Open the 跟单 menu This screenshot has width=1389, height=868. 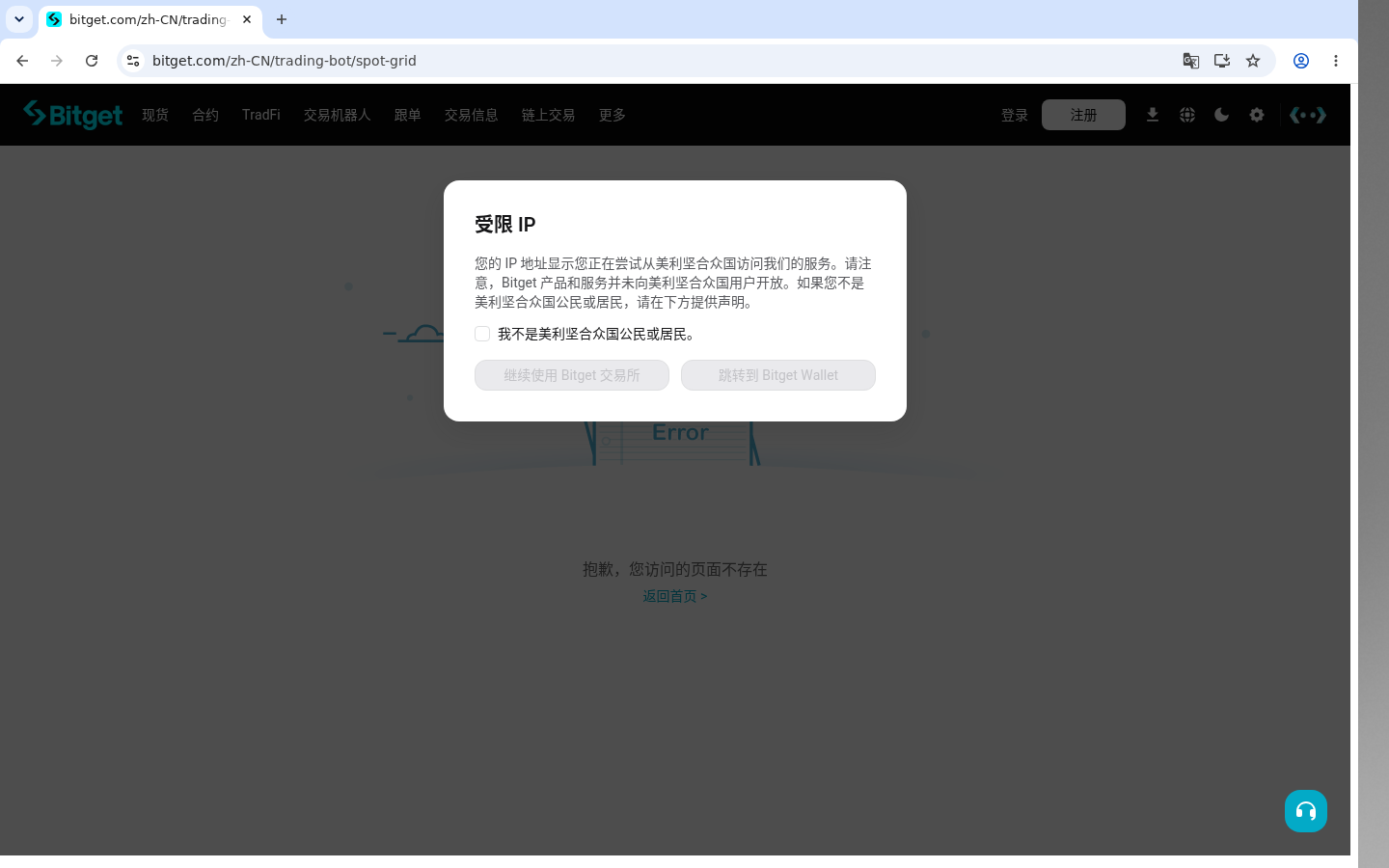pyautogui.click(x=408, y=115)
